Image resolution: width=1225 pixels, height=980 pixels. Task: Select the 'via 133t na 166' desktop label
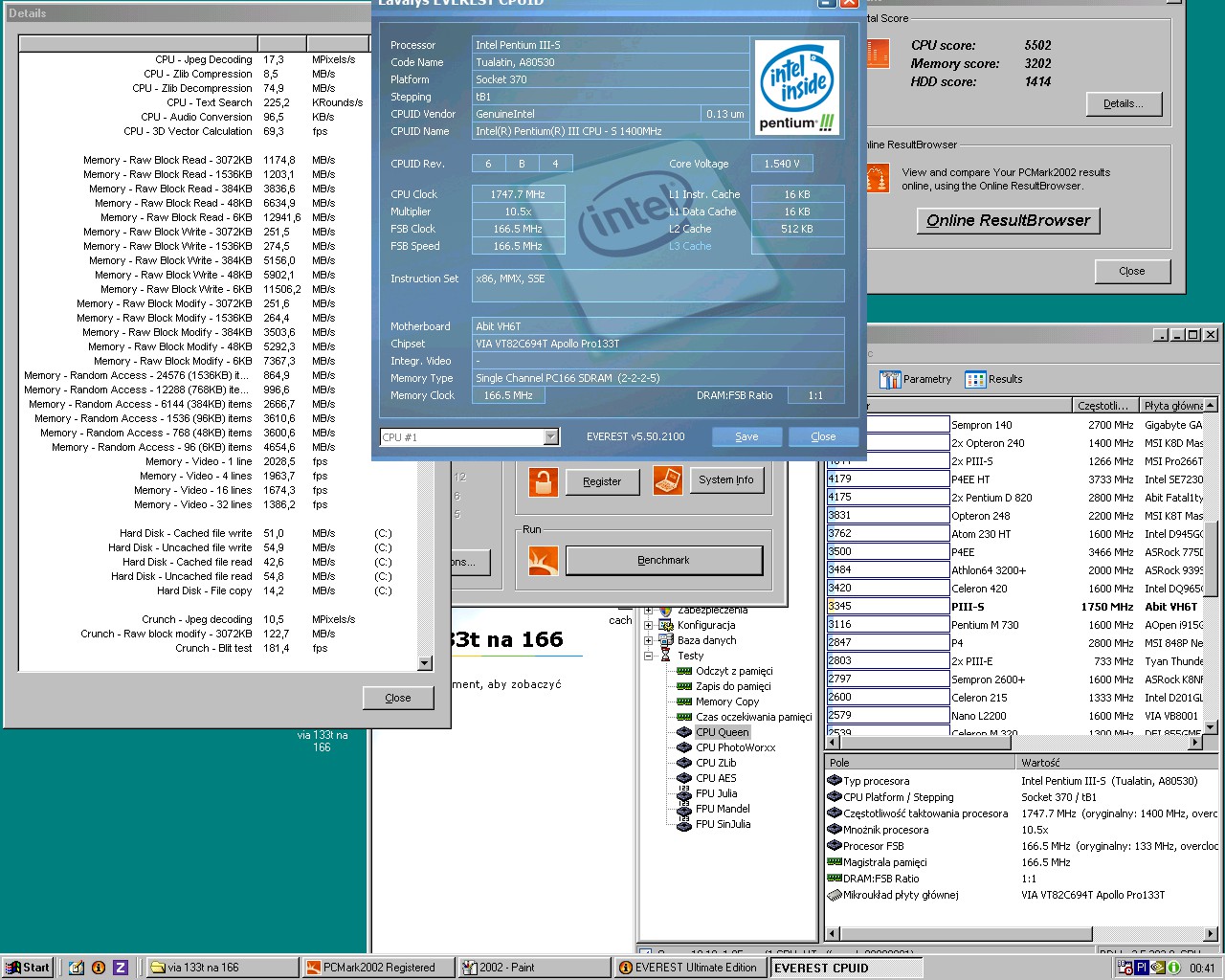click(323, 742)
